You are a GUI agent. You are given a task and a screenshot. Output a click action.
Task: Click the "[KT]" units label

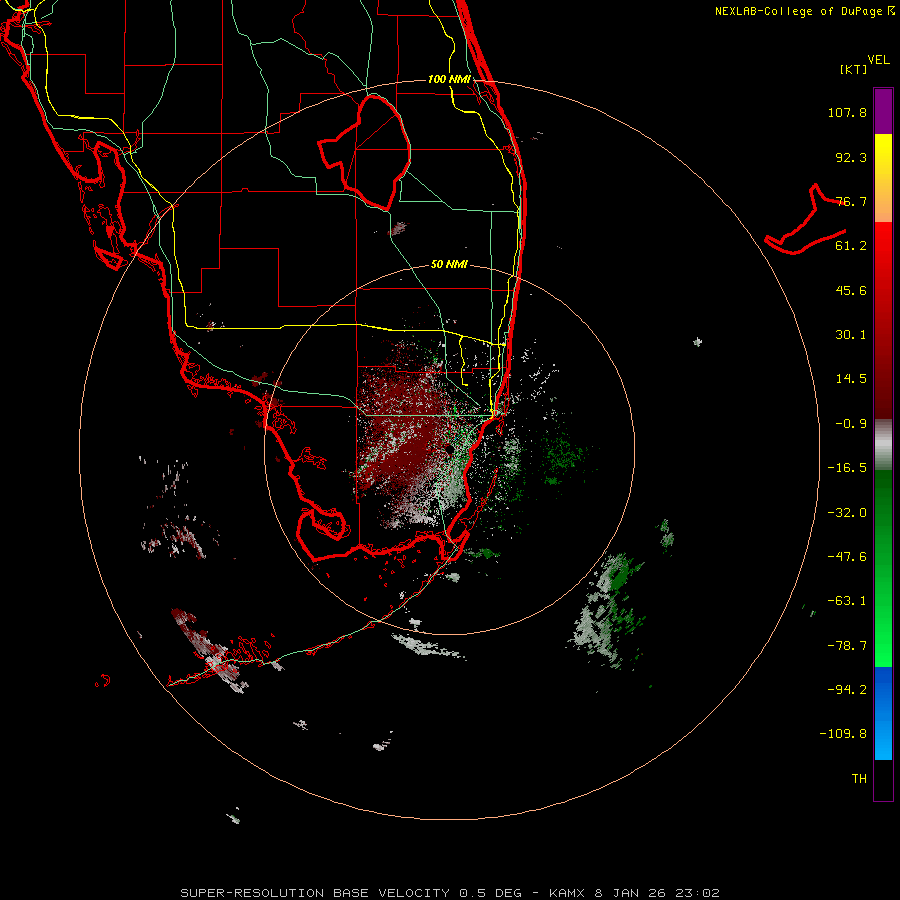[854, 69]
